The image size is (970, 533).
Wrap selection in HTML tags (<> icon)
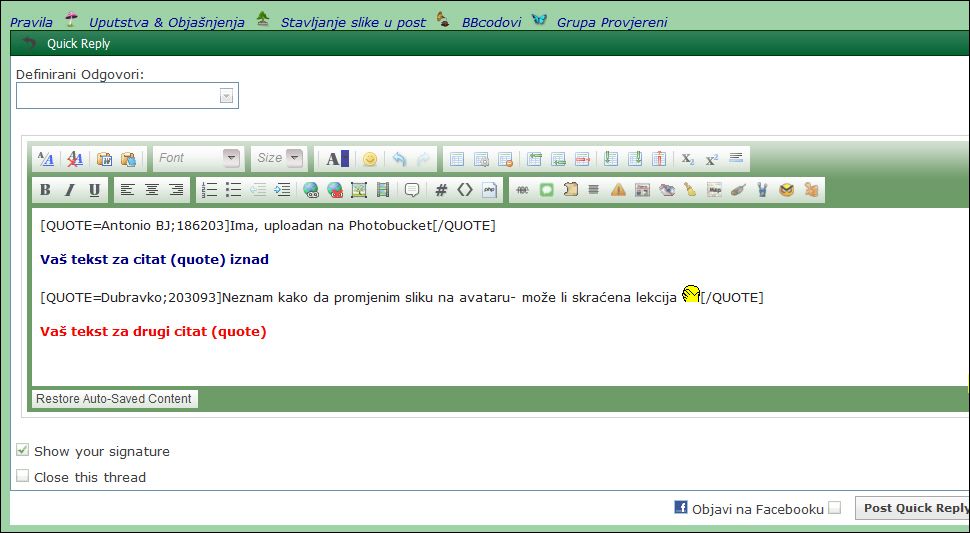click(x=465, y=190)
